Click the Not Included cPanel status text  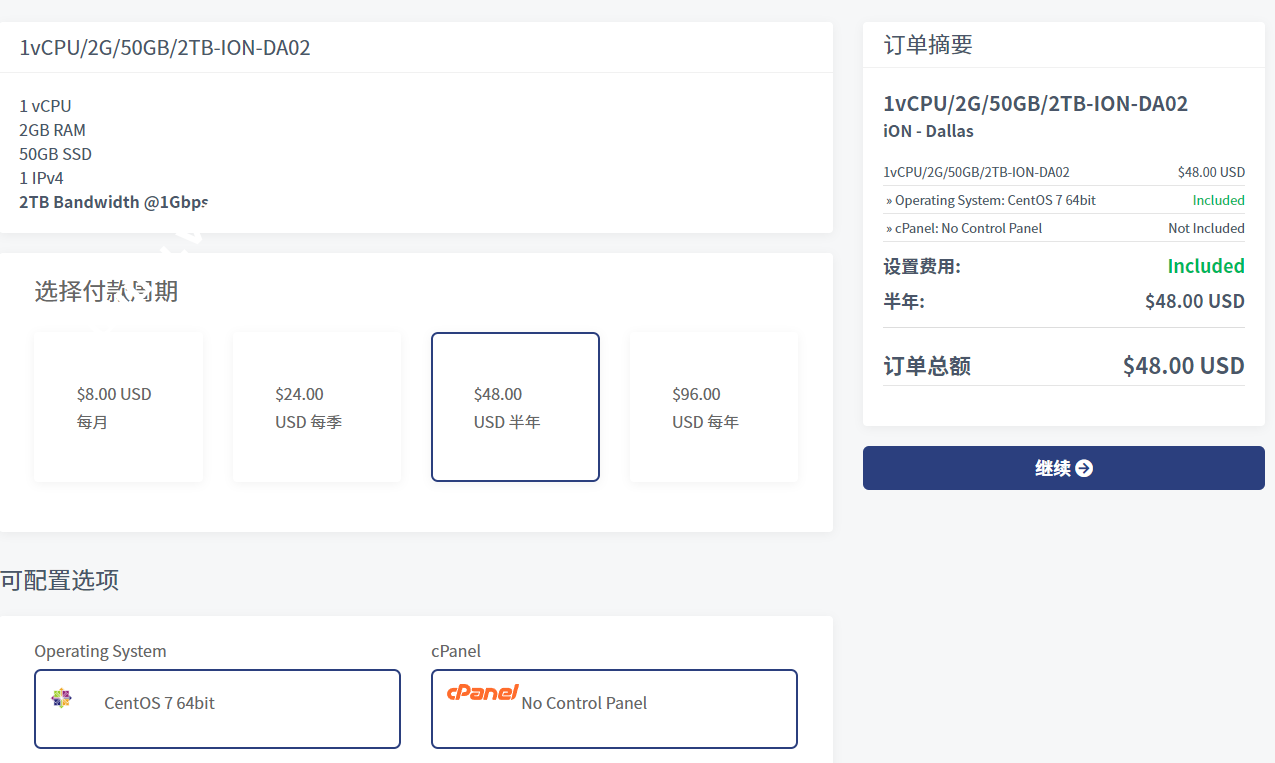point(1206,228)
